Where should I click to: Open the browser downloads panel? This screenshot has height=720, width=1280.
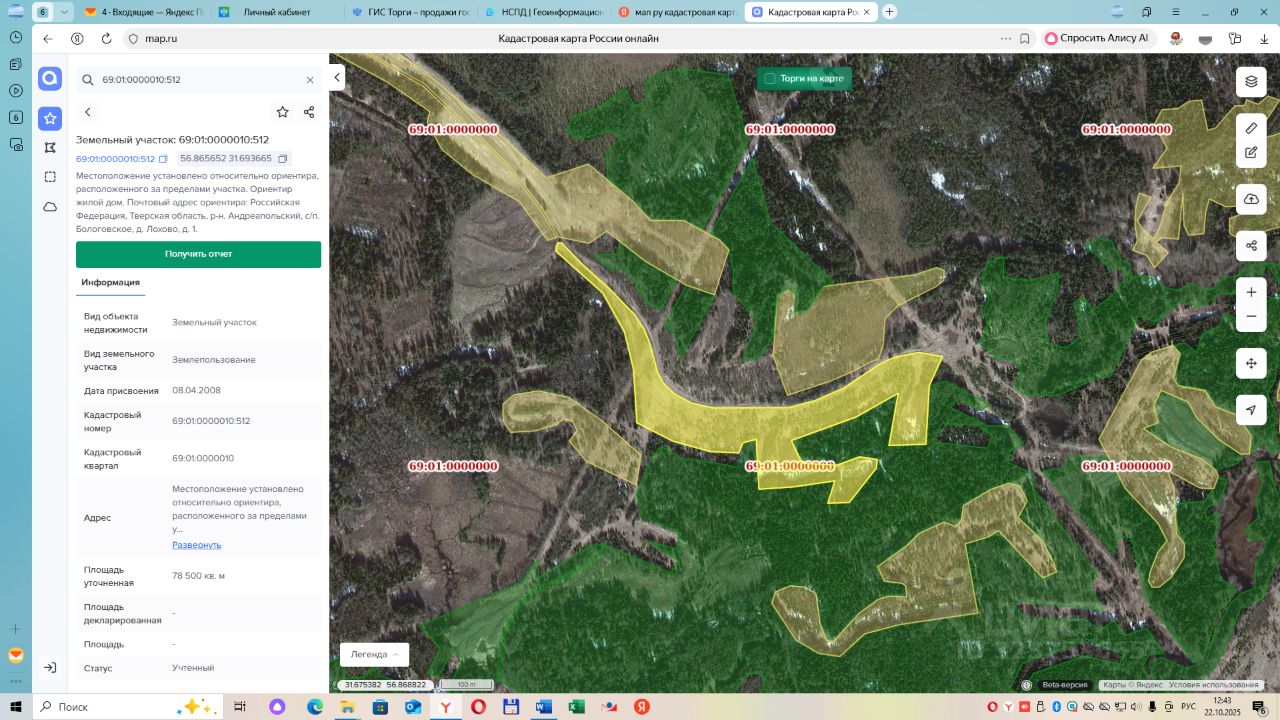pyautogui.click(x=1265, y=38)
